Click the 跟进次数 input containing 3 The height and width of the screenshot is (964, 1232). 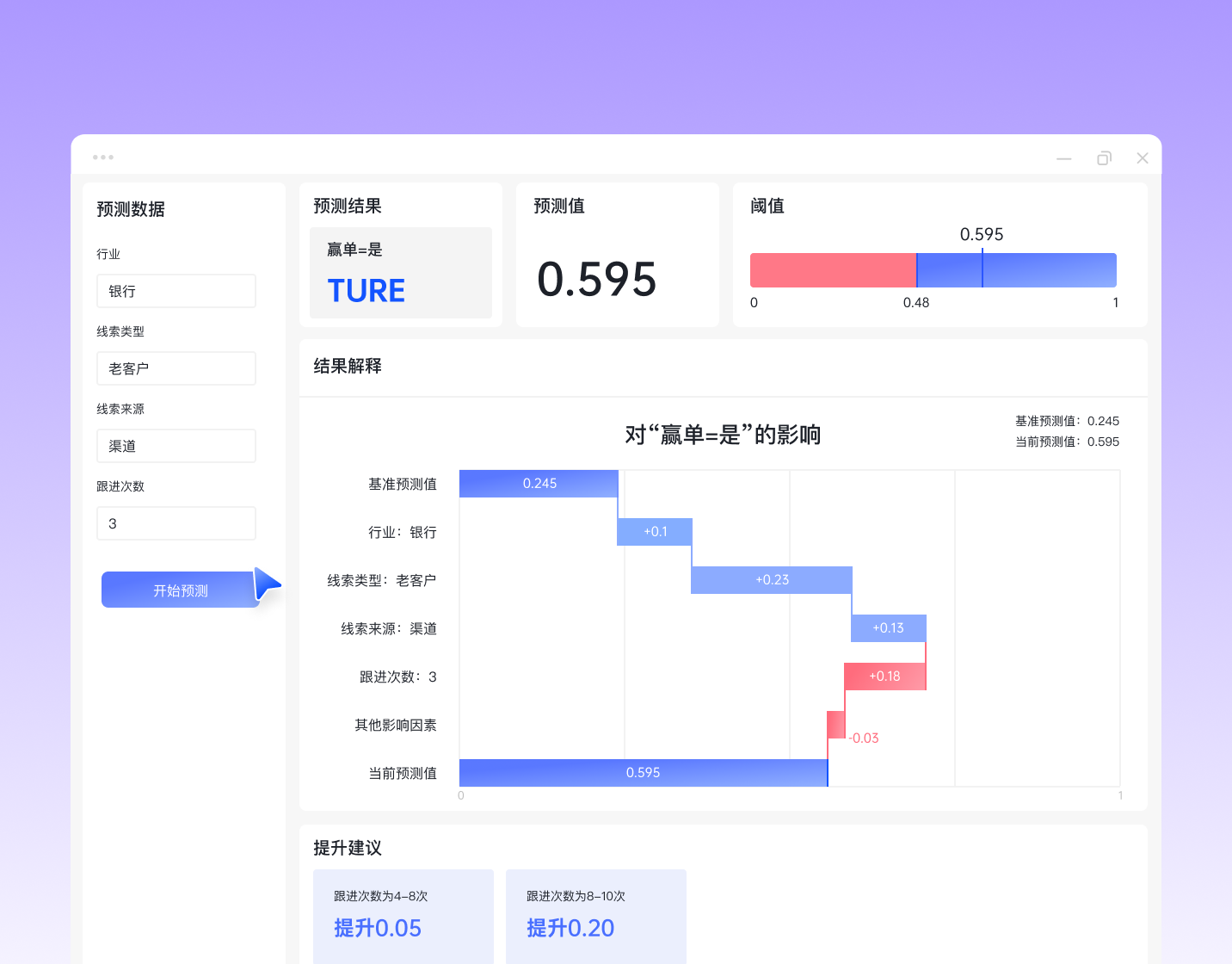[x=176, y=523]
